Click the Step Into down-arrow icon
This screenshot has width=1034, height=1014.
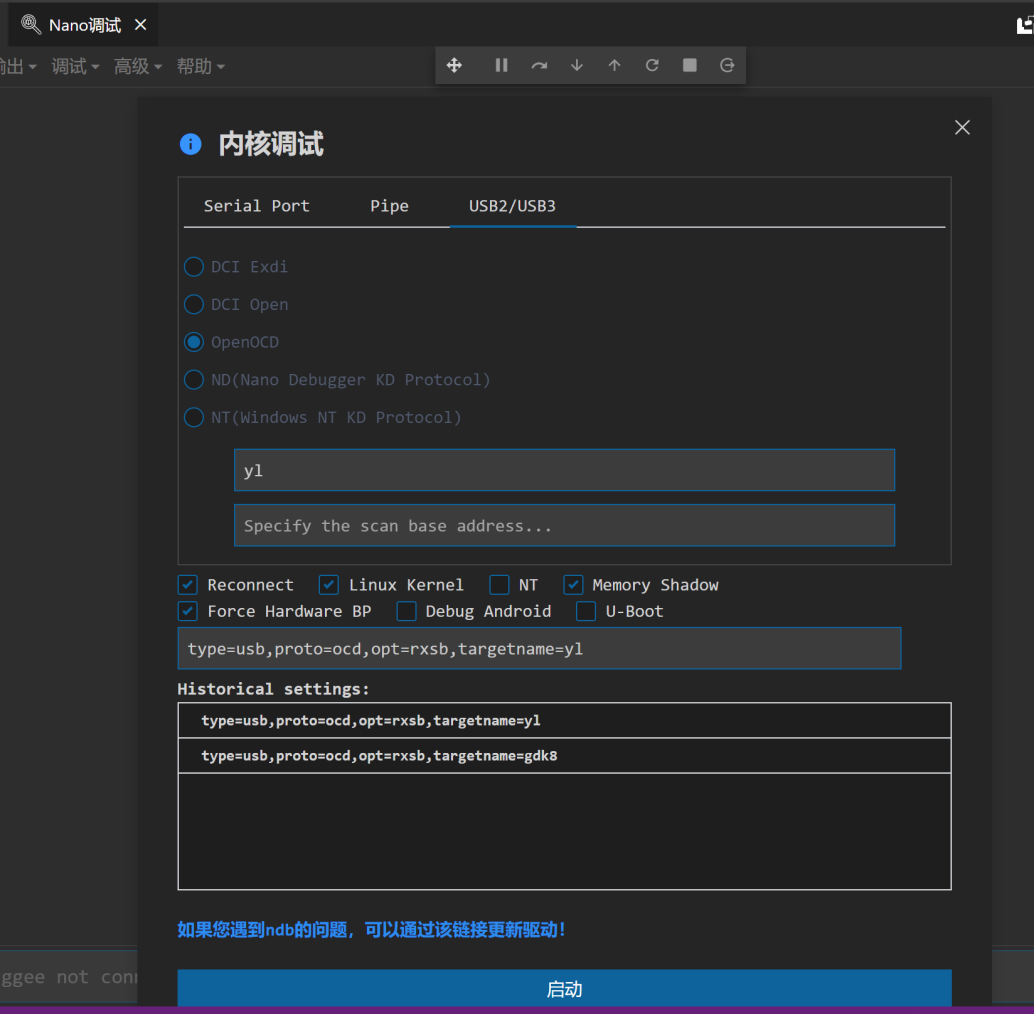point(577,65)
